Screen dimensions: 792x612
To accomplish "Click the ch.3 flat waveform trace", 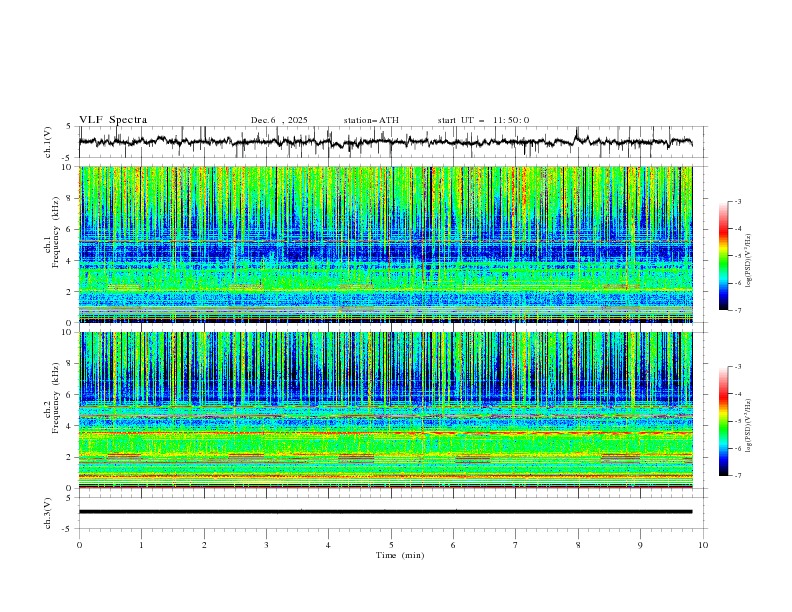I will pos(385,512).
